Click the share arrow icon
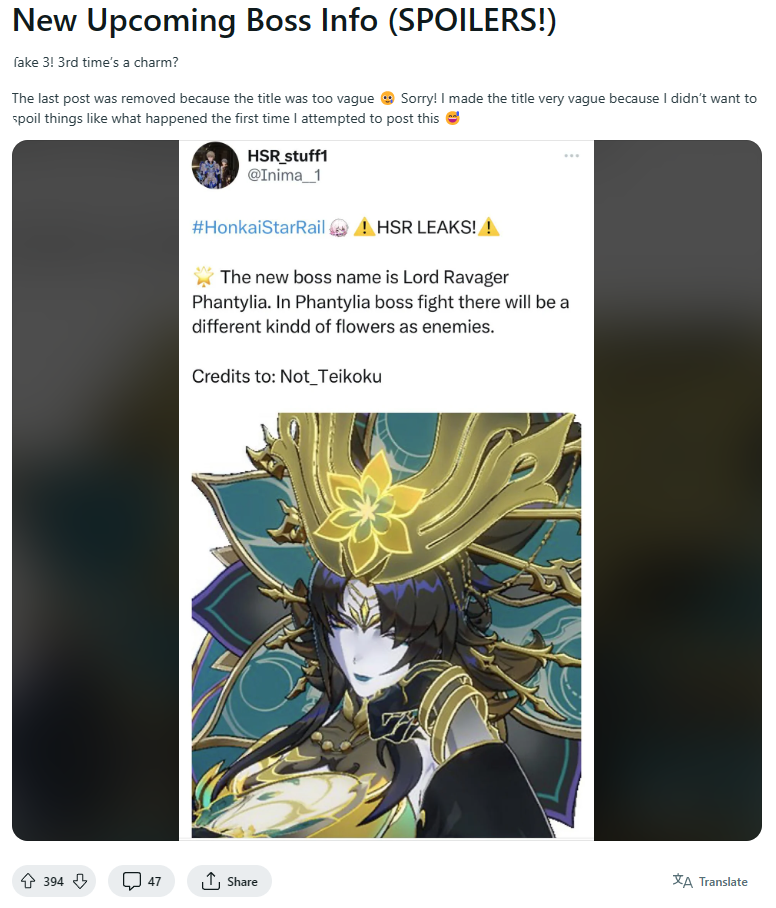 210,881
